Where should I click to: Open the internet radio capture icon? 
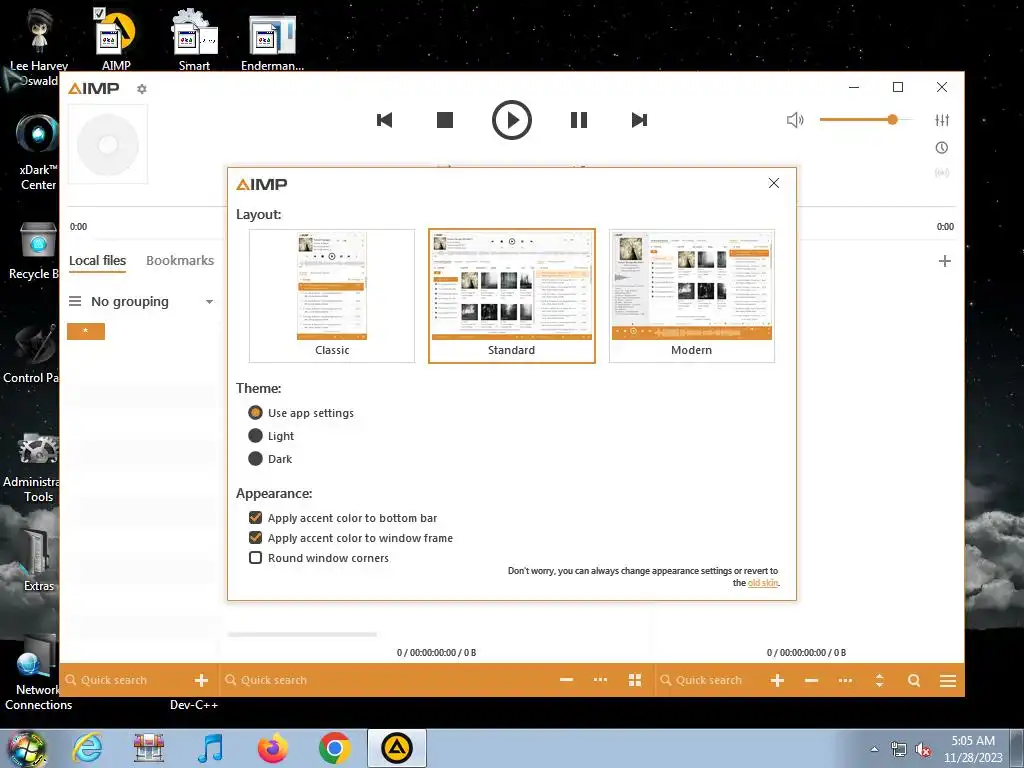pyautogui.click(x=942, y=173)
